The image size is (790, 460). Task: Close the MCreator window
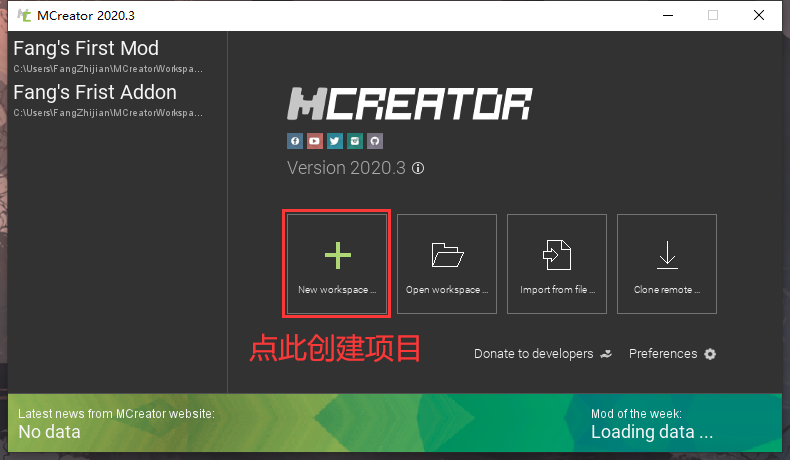point(759,15)
